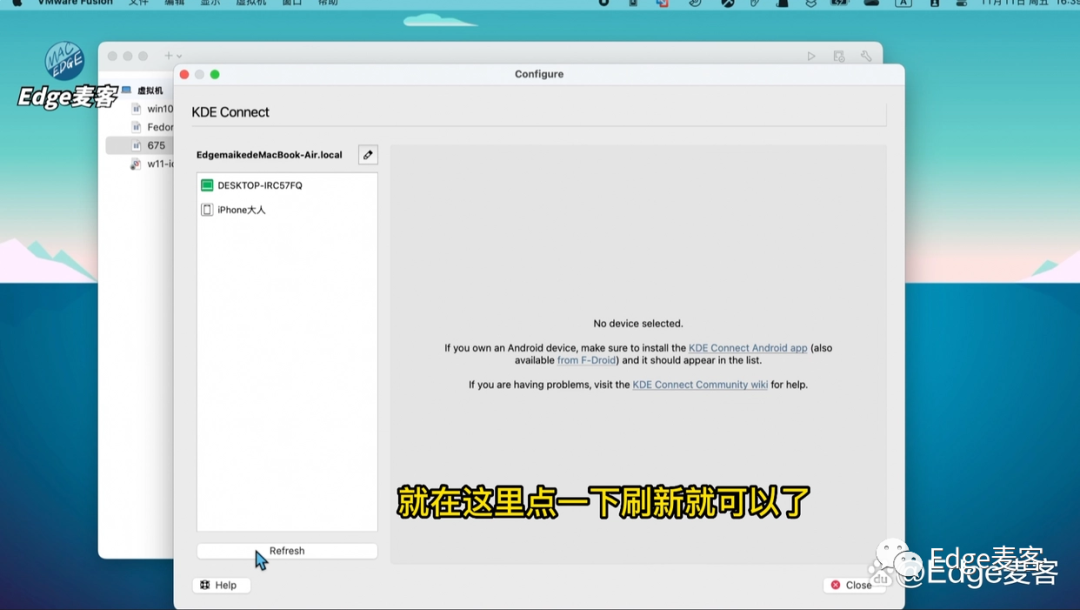The image size is (1080, 610).
Task: Close the Configure window with red button
Action: [185, 74]
